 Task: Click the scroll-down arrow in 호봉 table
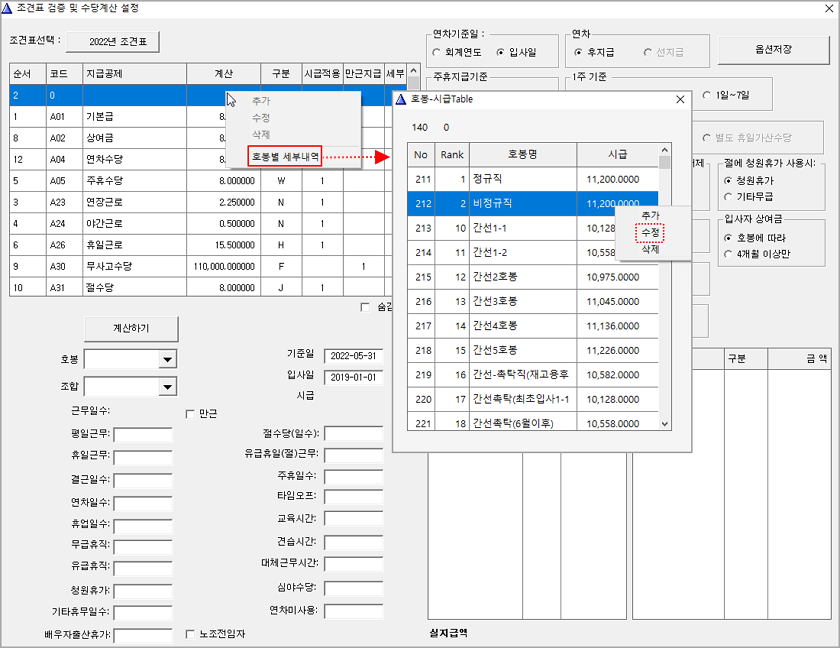[665, 424]
